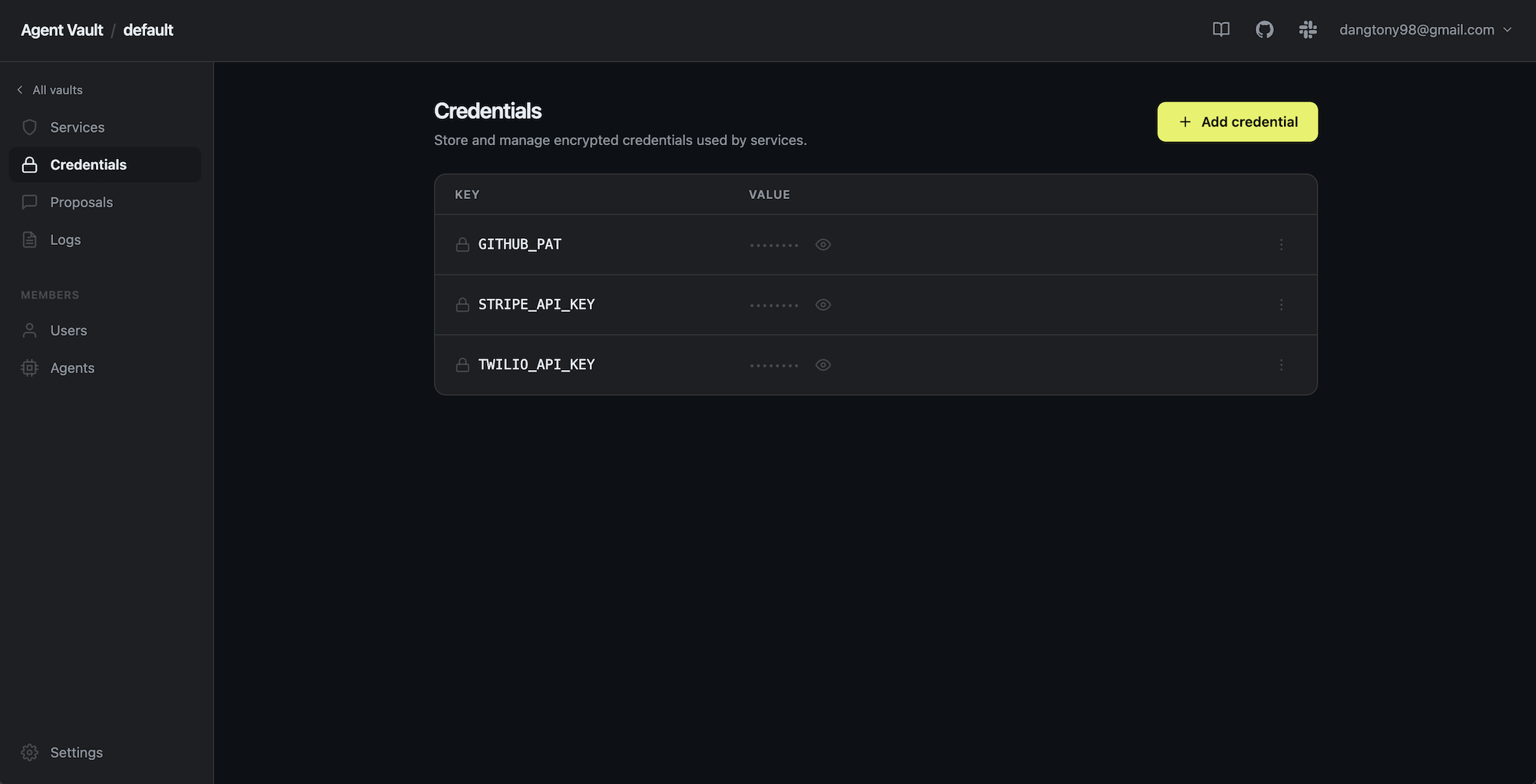
Task: Open the Slack icon in header
Action: (1308, 29)
